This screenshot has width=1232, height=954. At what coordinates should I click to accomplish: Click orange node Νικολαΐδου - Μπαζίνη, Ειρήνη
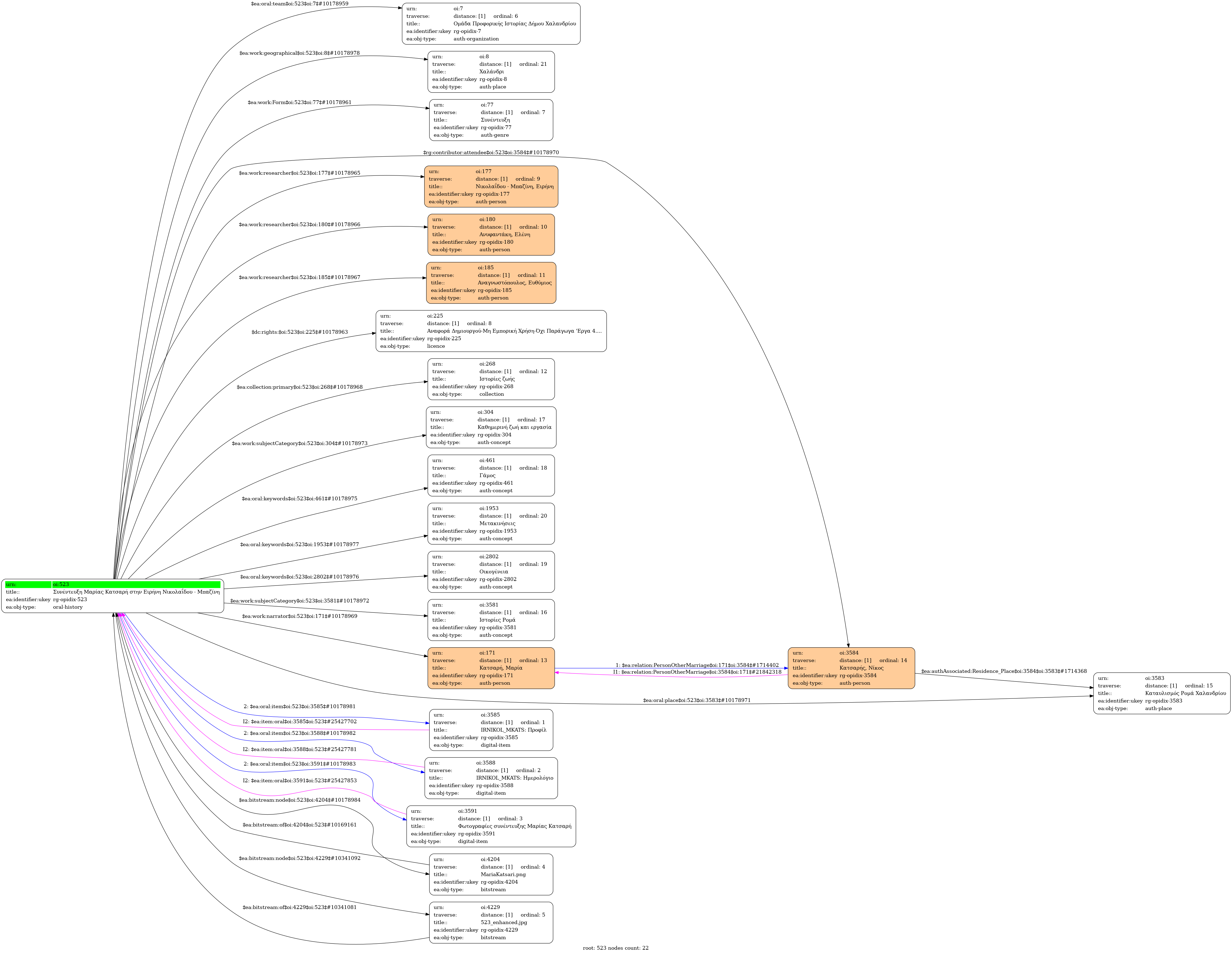tap(491, 186)
